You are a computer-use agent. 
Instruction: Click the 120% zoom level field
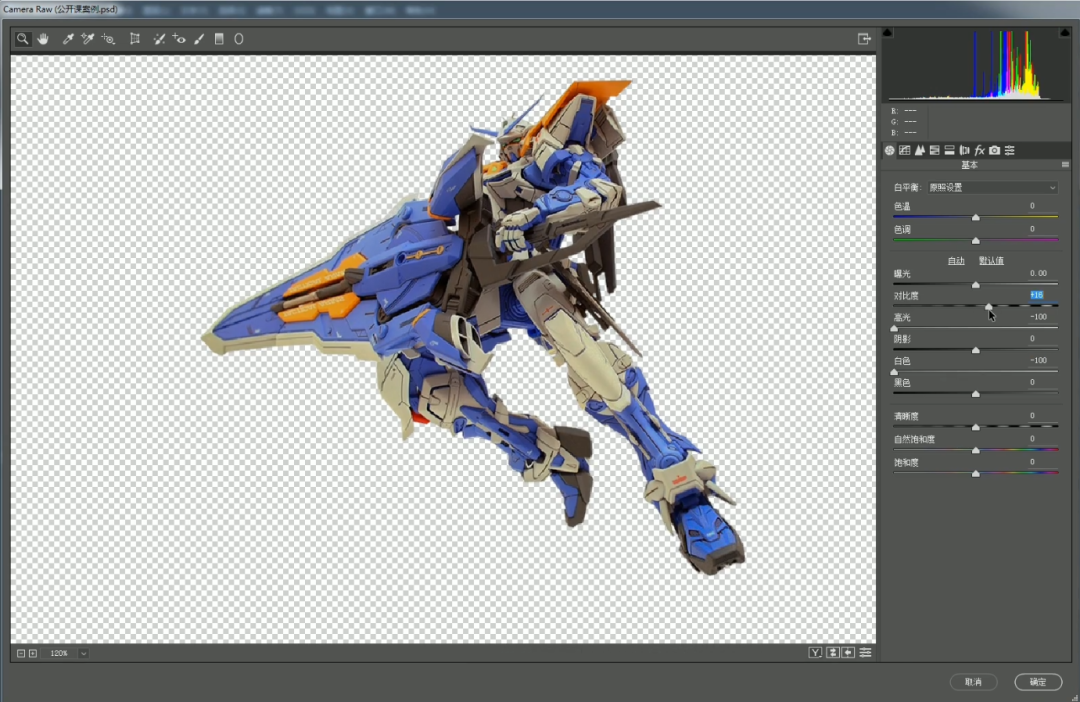coord(59,653)
